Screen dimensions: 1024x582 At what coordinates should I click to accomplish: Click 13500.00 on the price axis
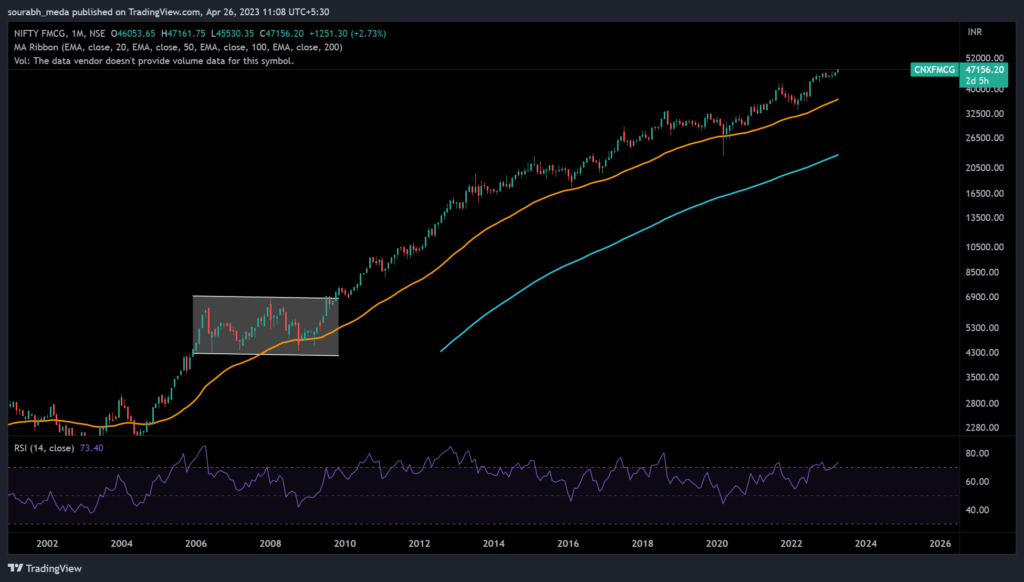pyautogui.click(x=985, y=218)
